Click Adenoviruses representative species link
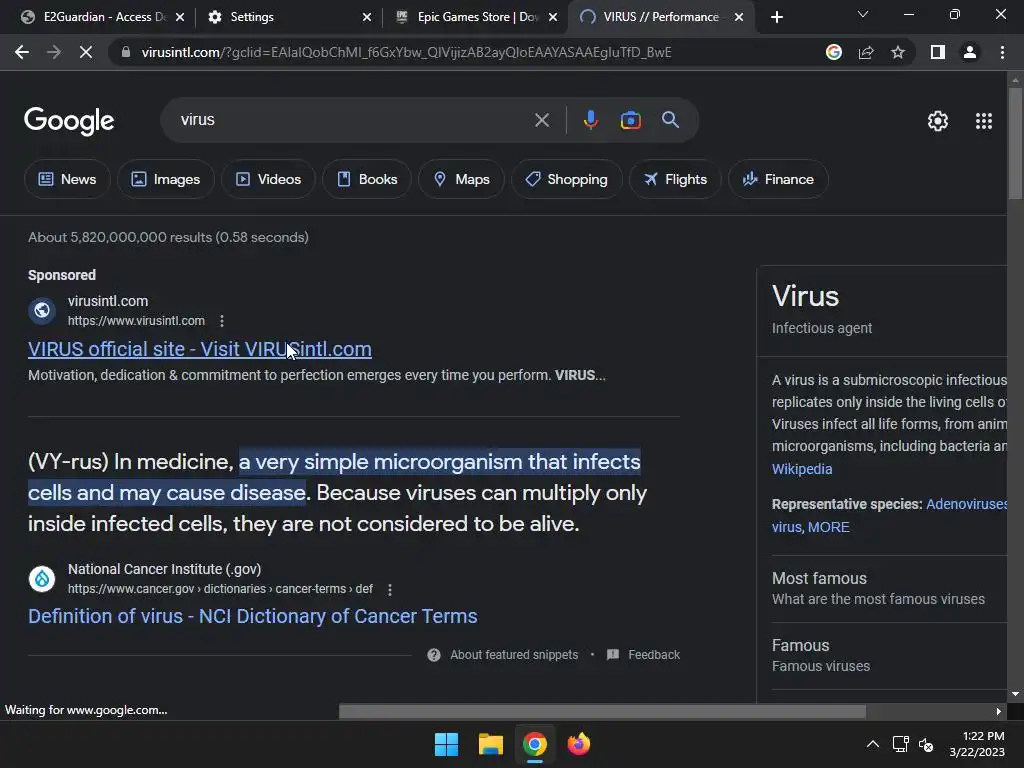The height and width of the screenshot is (768, 1024). click(x=967, y=504)
